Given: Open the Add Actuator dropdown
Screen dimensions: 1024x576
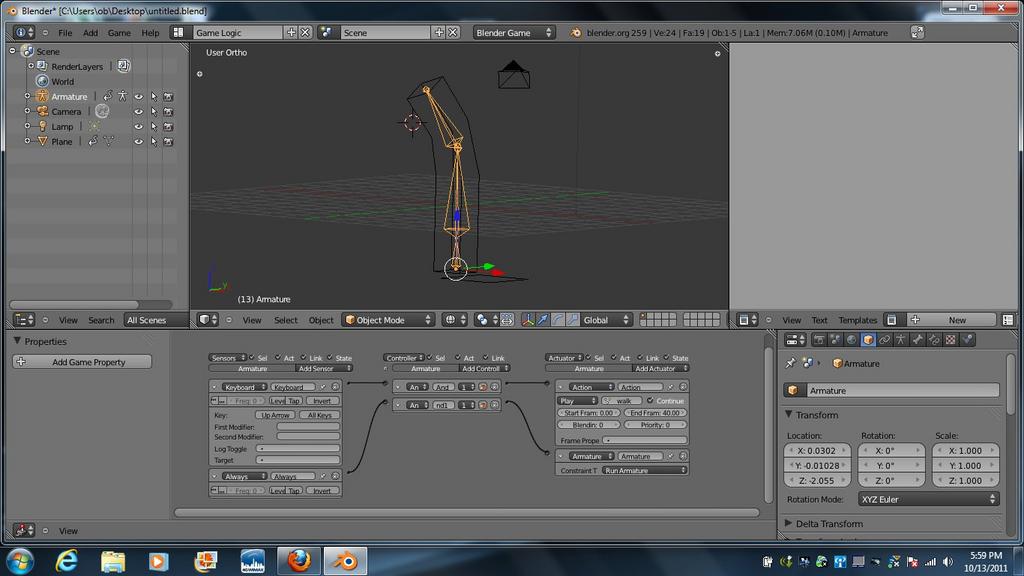Looking at the screenshot, I should click(x=660, y=368).
